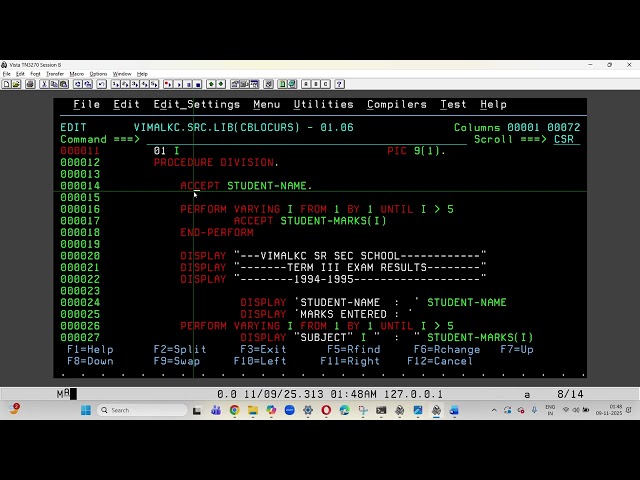Click 'END-PERFORM' on line 000018
640x480 pixels.
(x=217, y=233)
